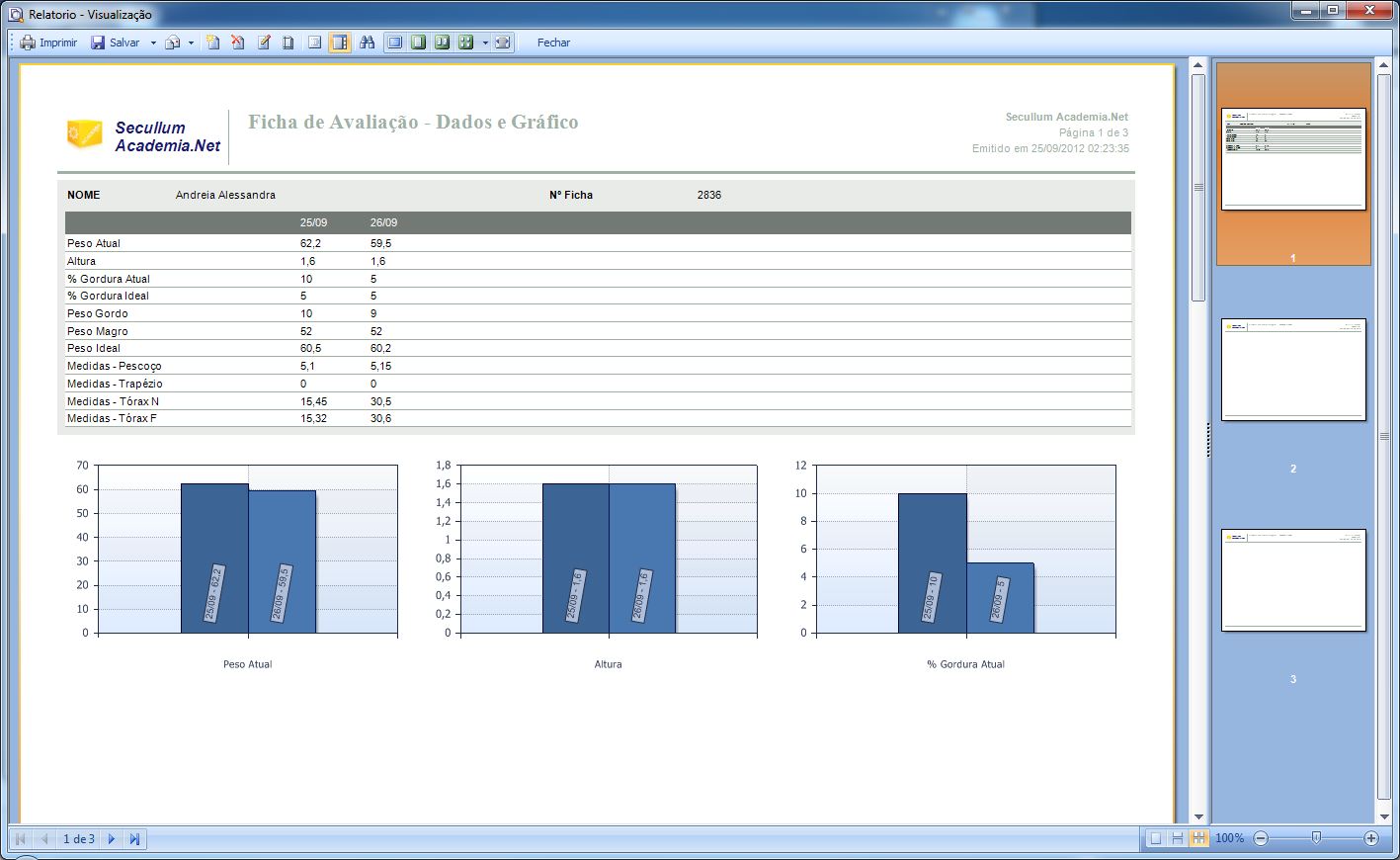Click the report's vertical scrollbar down arrow
This screenshot has width=1400, height=860.
pyautogui.click(x=1198, y=817)
